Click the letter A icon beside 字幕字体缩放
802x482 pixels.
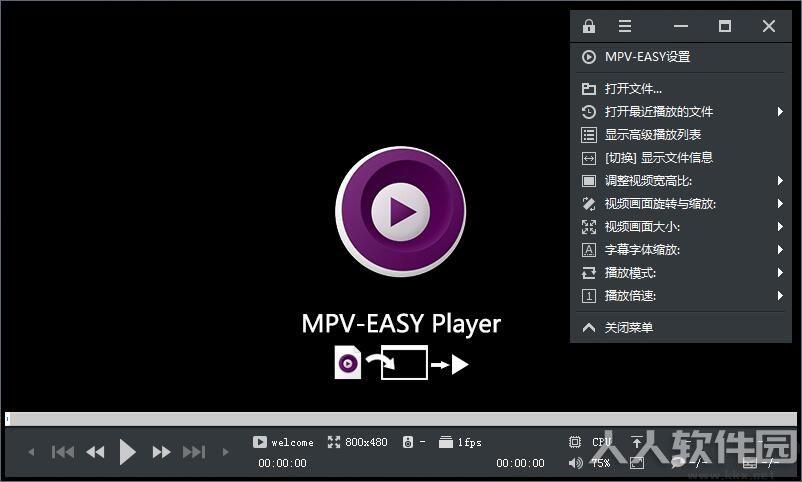(x=589, y=250)
